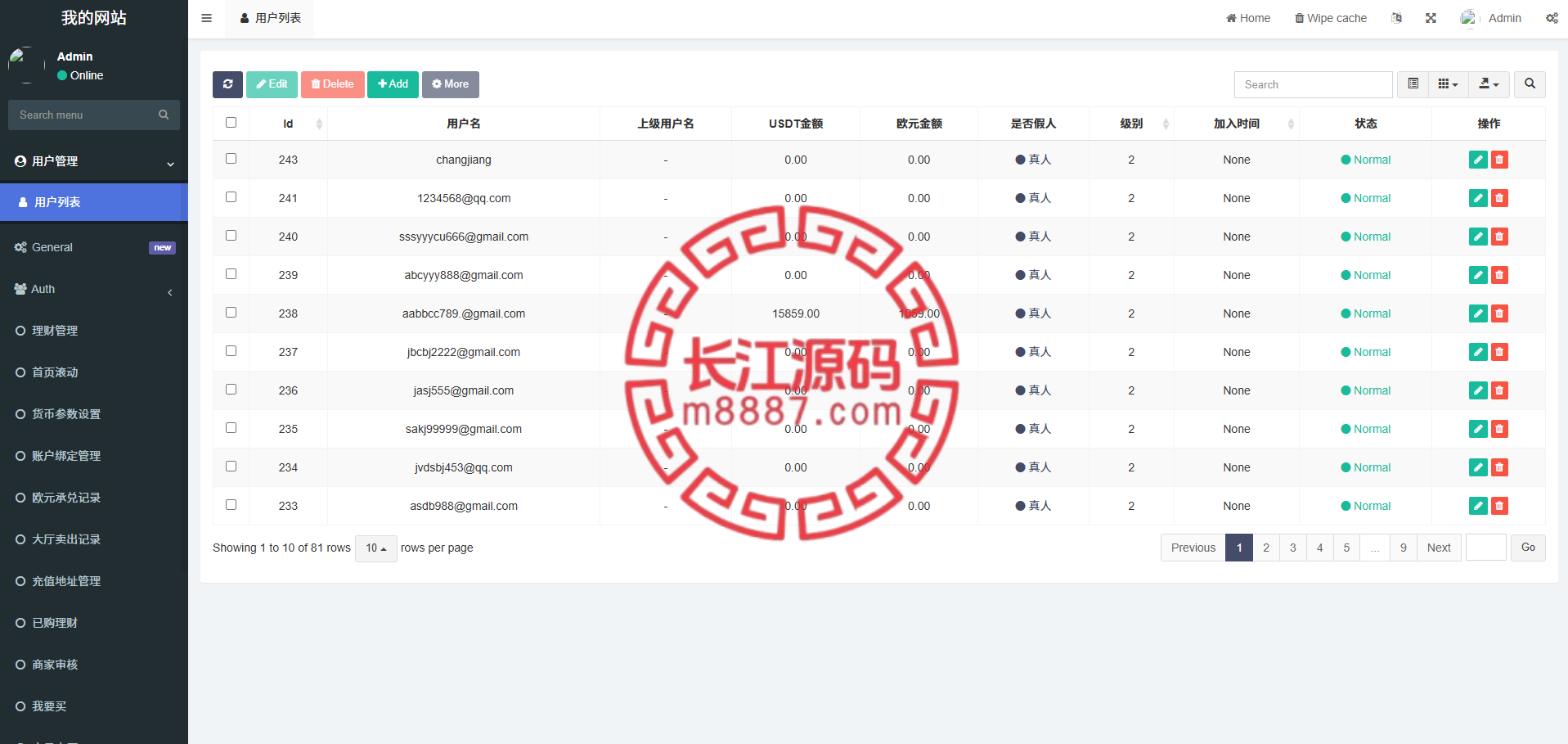
Task: Open 首页滚动 in the sidebar
Action: (94, 372)
